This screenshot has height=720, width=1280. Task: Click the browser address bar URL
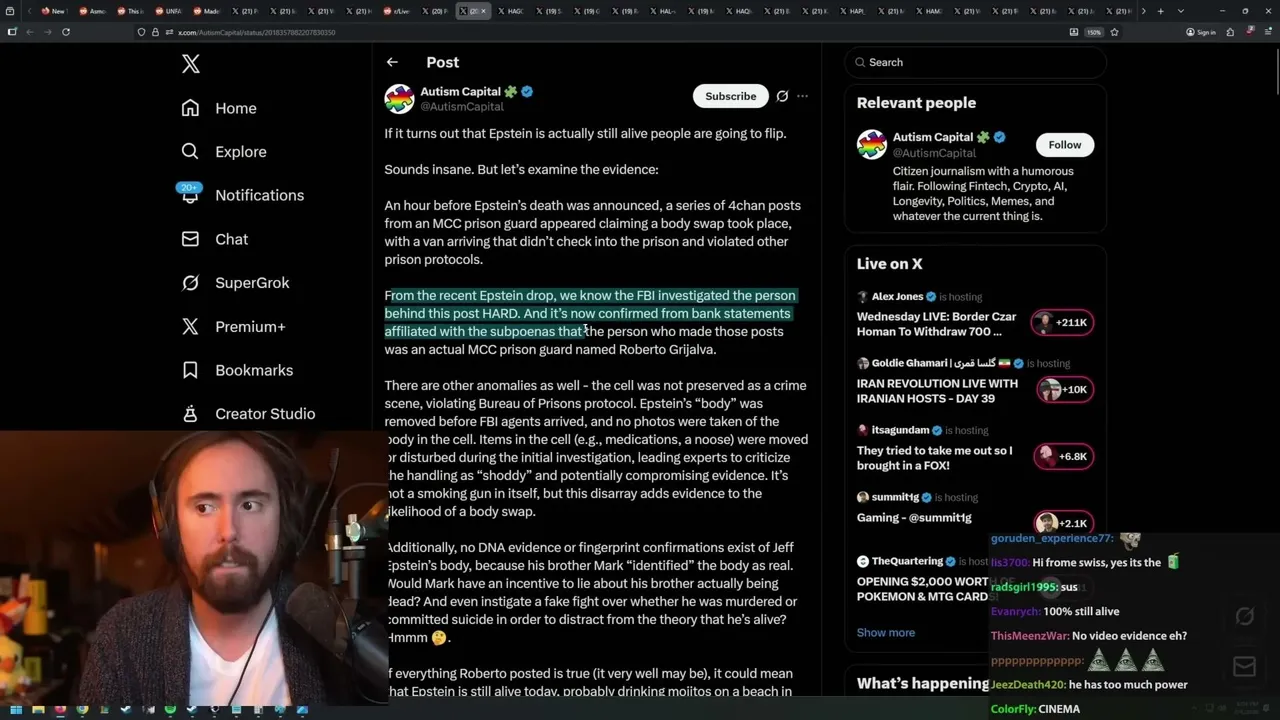(256, 32)
